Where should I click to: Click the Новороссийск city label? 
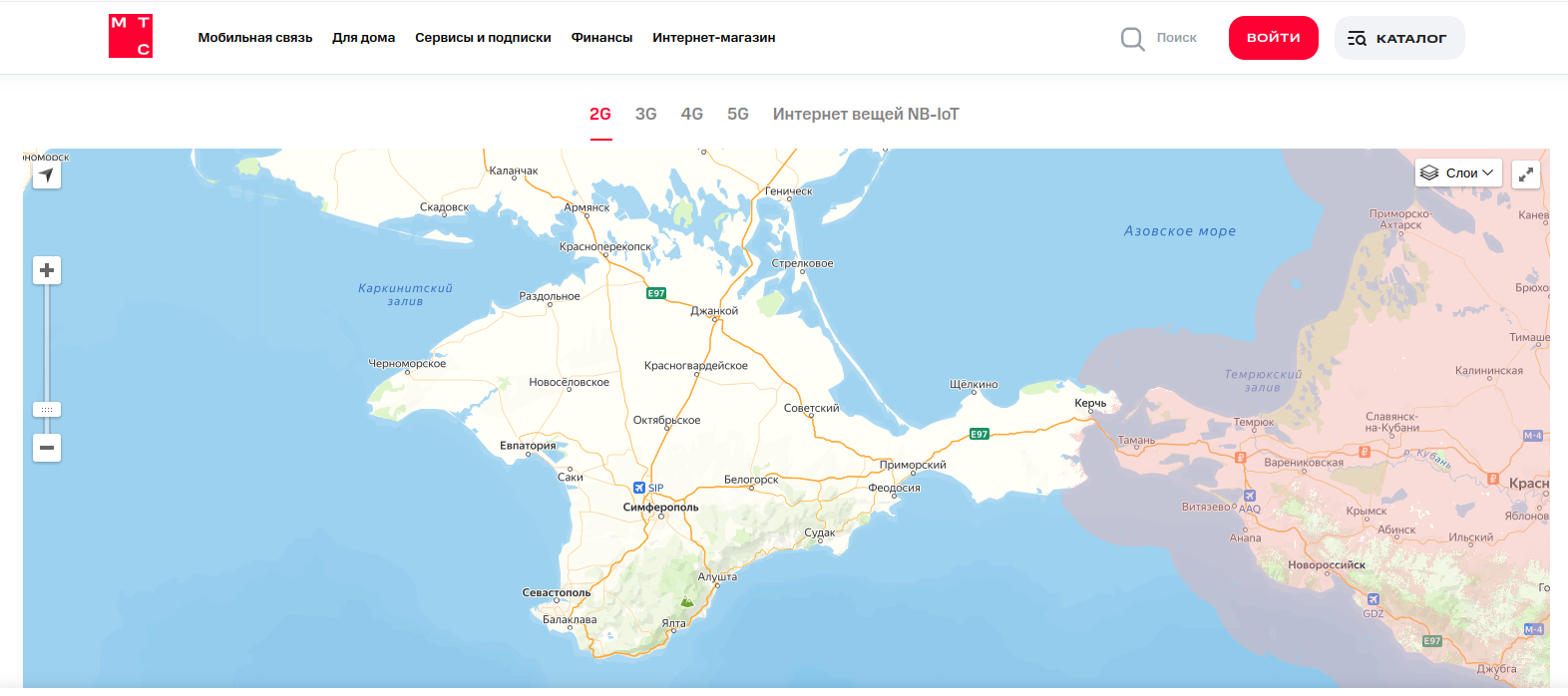click(x=1327, y=564)
